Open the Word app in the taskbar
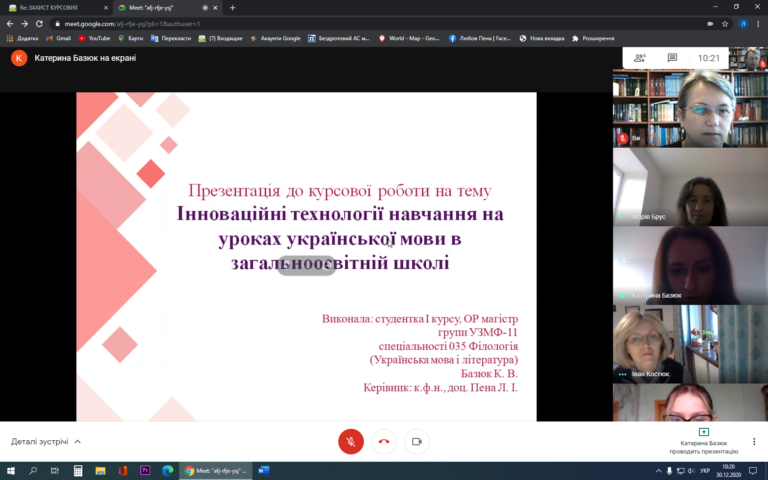Screen dimensions: 768x480 [264, 471]
